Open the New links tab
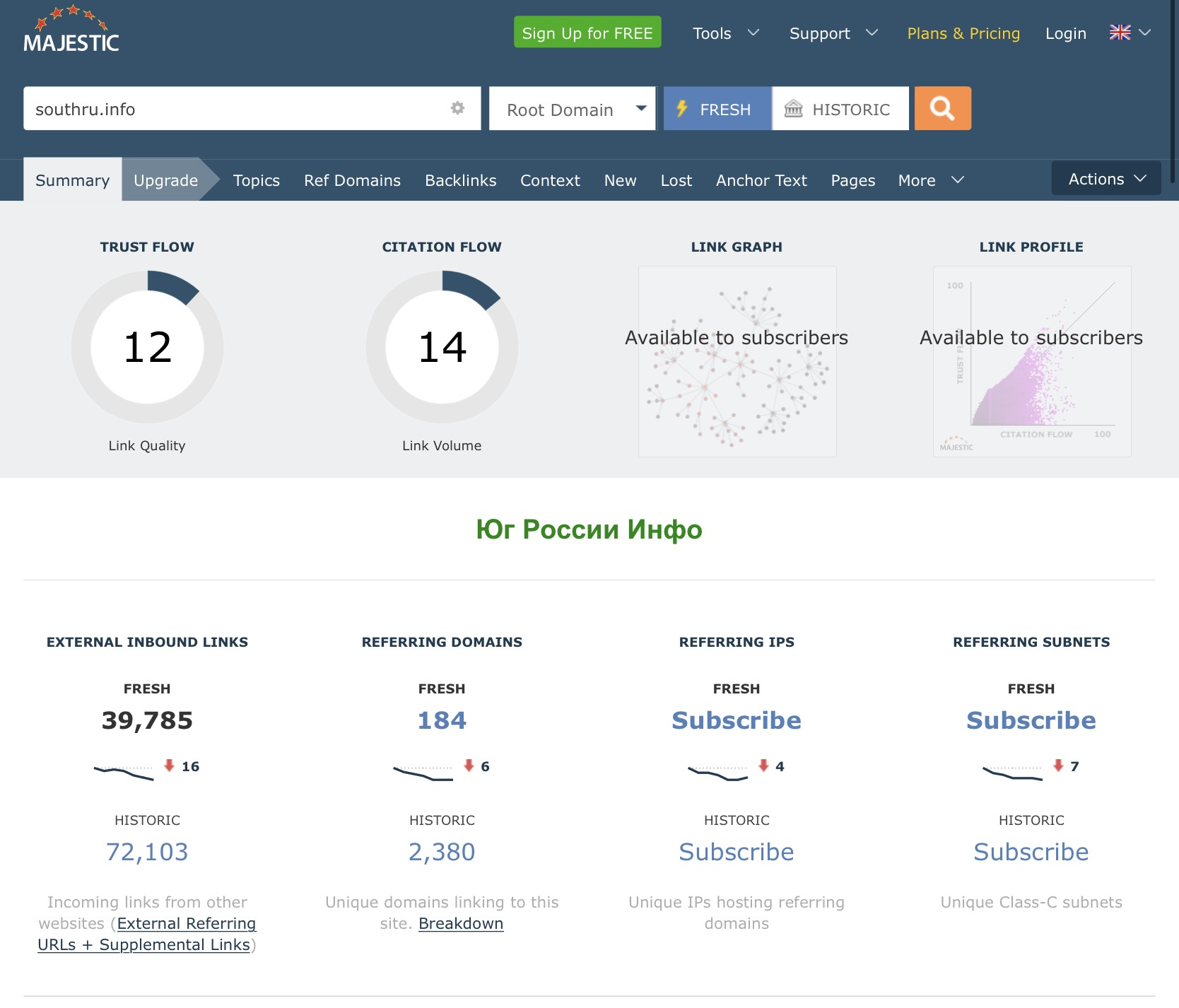The height and width of the screenshot is (1008, 1179). [620, 180]
